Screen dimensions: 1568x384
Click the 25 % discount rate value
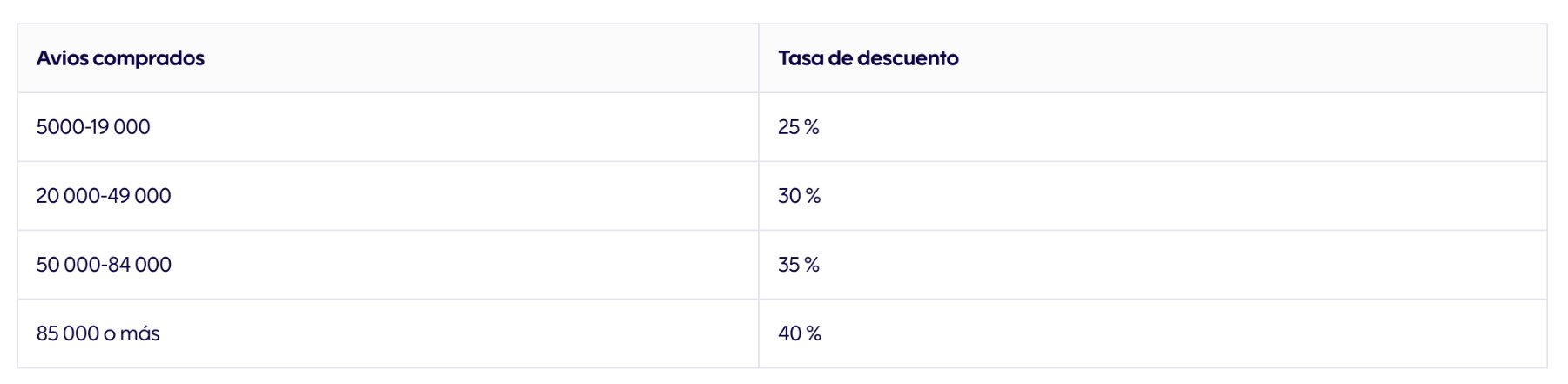(798, 127)
